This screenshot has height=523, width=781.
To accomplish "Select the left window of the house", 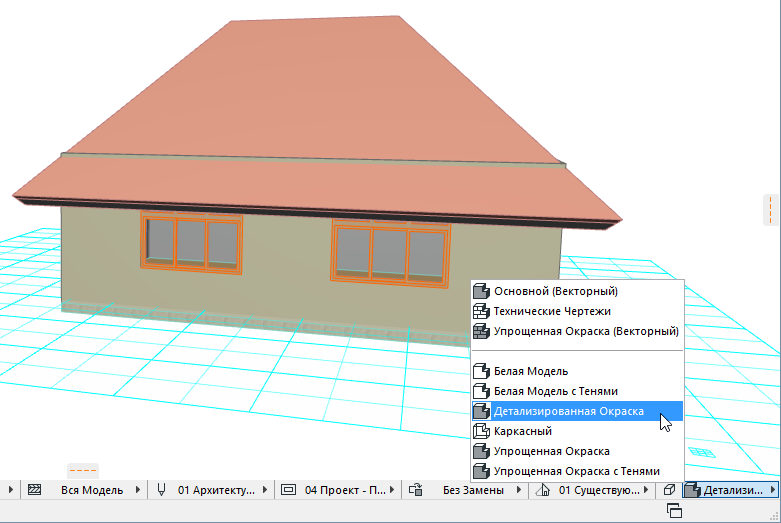I will click(191, 243).
